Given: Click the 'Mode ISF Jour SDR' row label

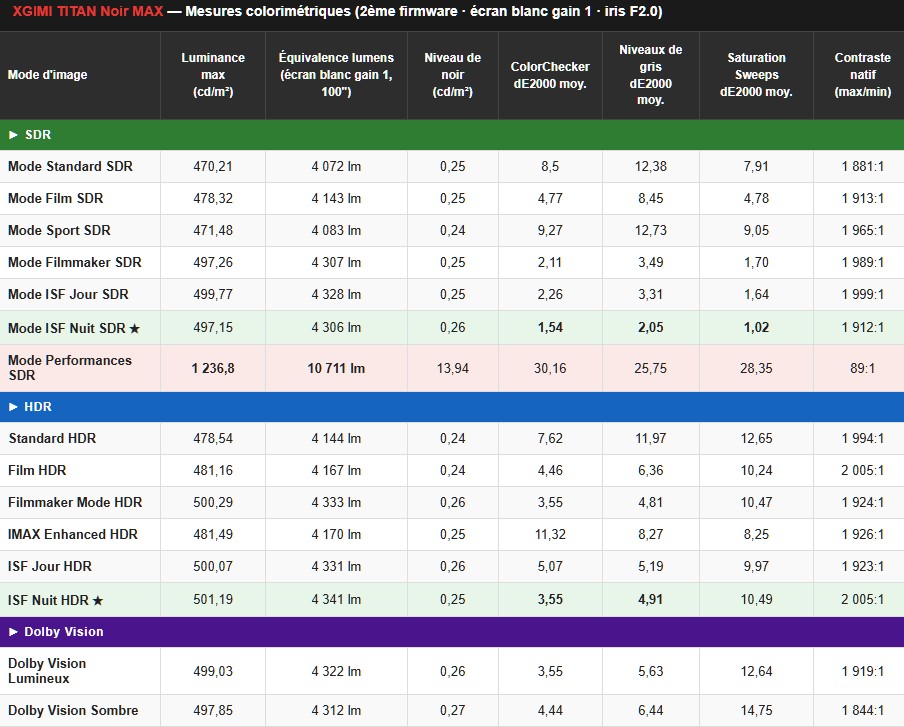Looking at the screenshot, I should [x=68, y=295].
